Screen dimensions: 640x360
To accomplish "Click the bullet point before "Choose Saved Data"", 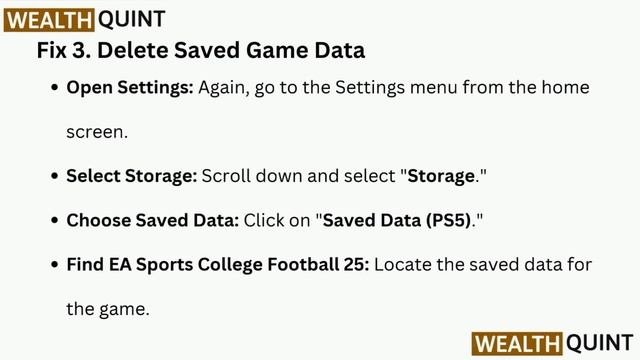I will pyautogui.click(x=55, y=220).
